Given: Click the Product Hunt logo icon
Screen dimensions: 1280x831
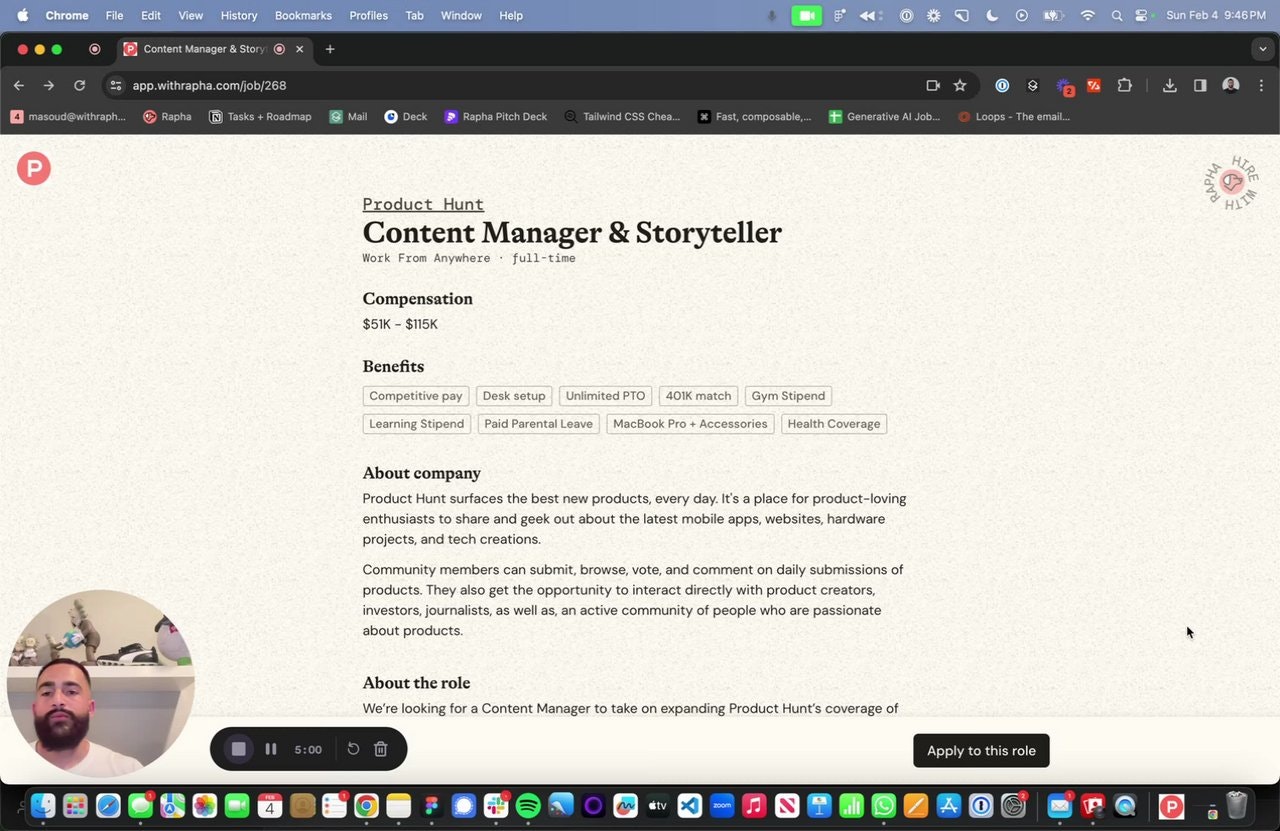Looking at the screenshot, I should click(33, 168).
